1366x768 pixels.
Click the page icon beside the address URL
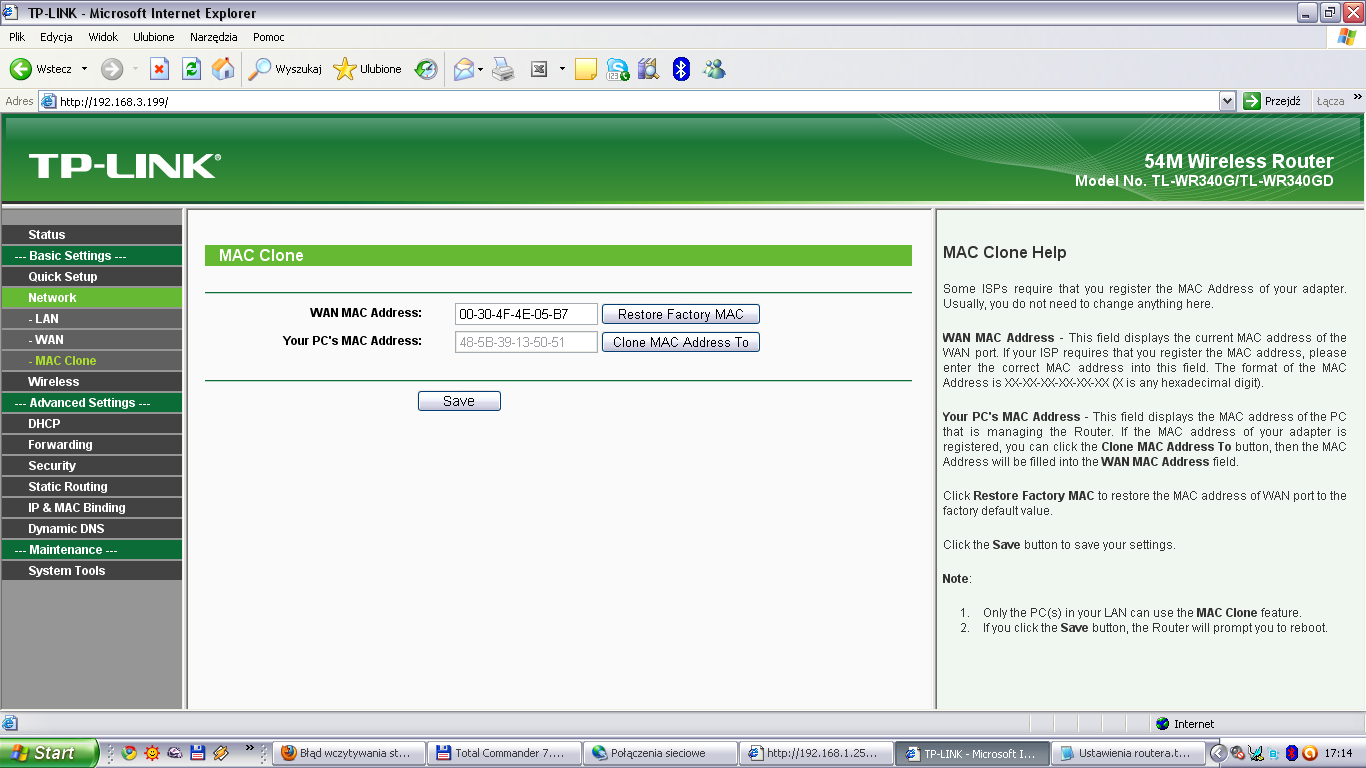coord(48,101)
